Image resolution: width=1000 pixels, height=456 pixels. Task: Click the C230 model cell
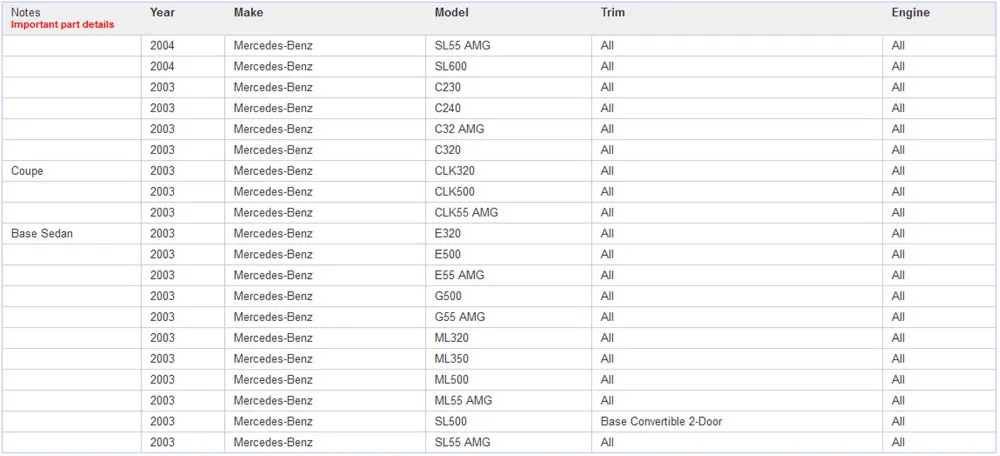tap(448, 87)
